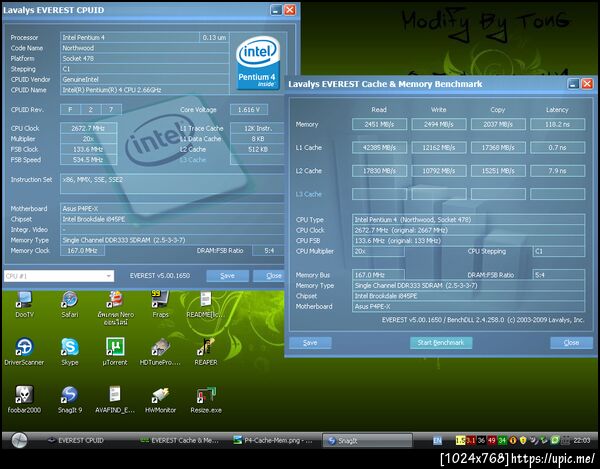Click the Memory Bus value 167.0 MHz in benchmark
600x469 pixels.
(x=378, y=275)
